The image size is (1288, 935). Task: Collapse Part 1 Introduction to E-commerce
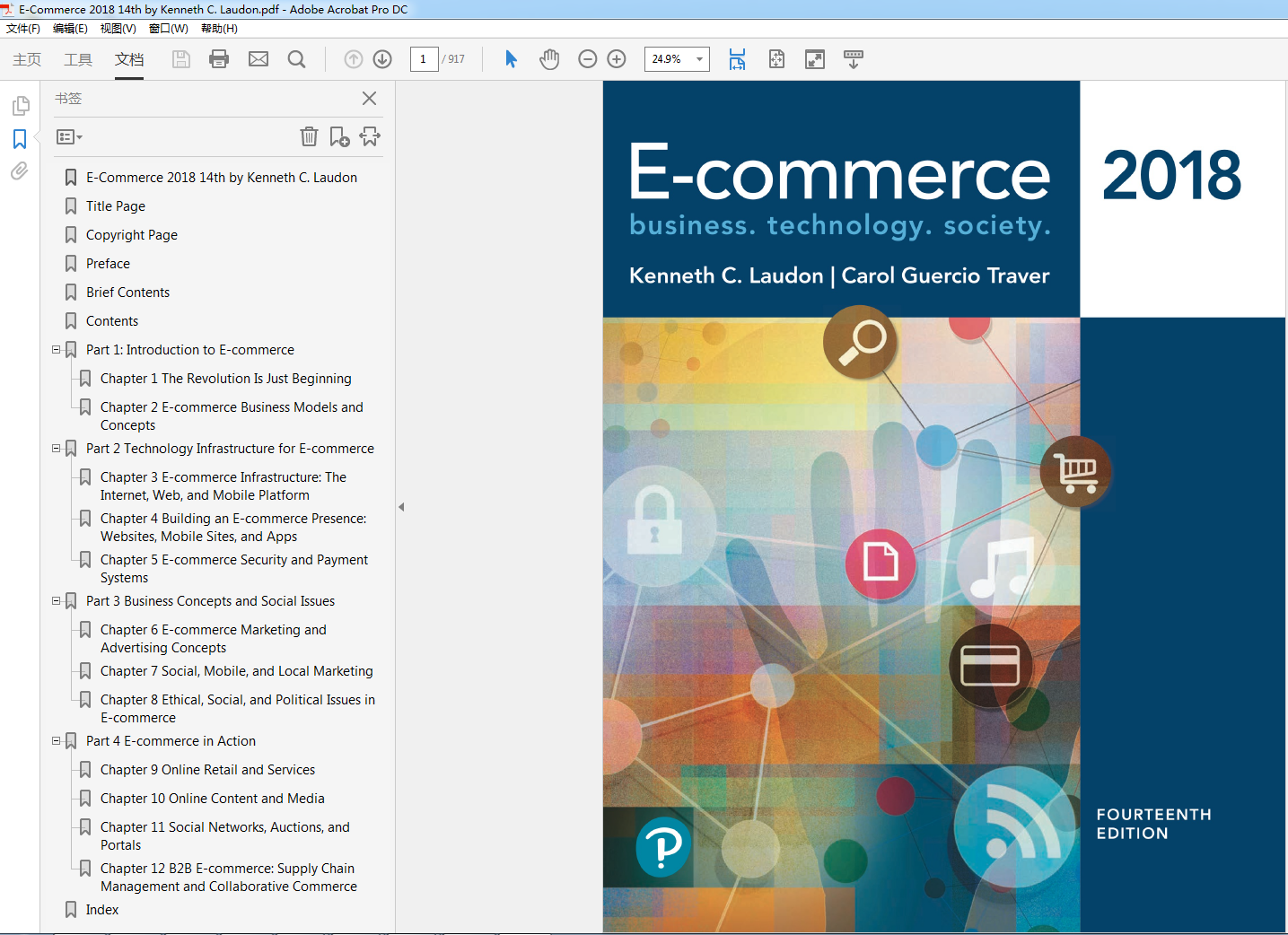(x=57, y=350)
